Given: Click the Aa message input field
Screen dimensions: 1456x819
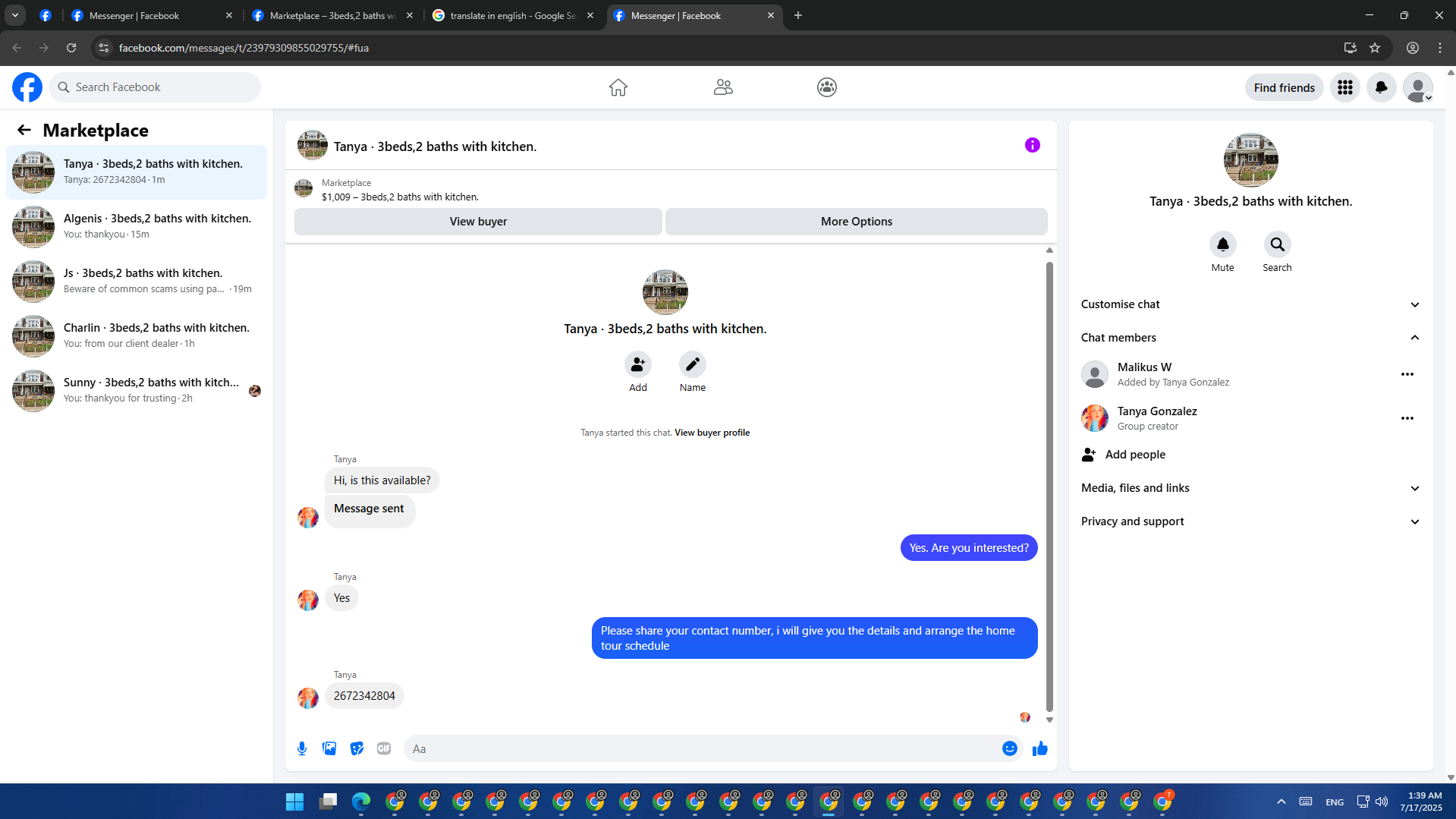Looking at the screenshot, I should click(x=705, y=748).
